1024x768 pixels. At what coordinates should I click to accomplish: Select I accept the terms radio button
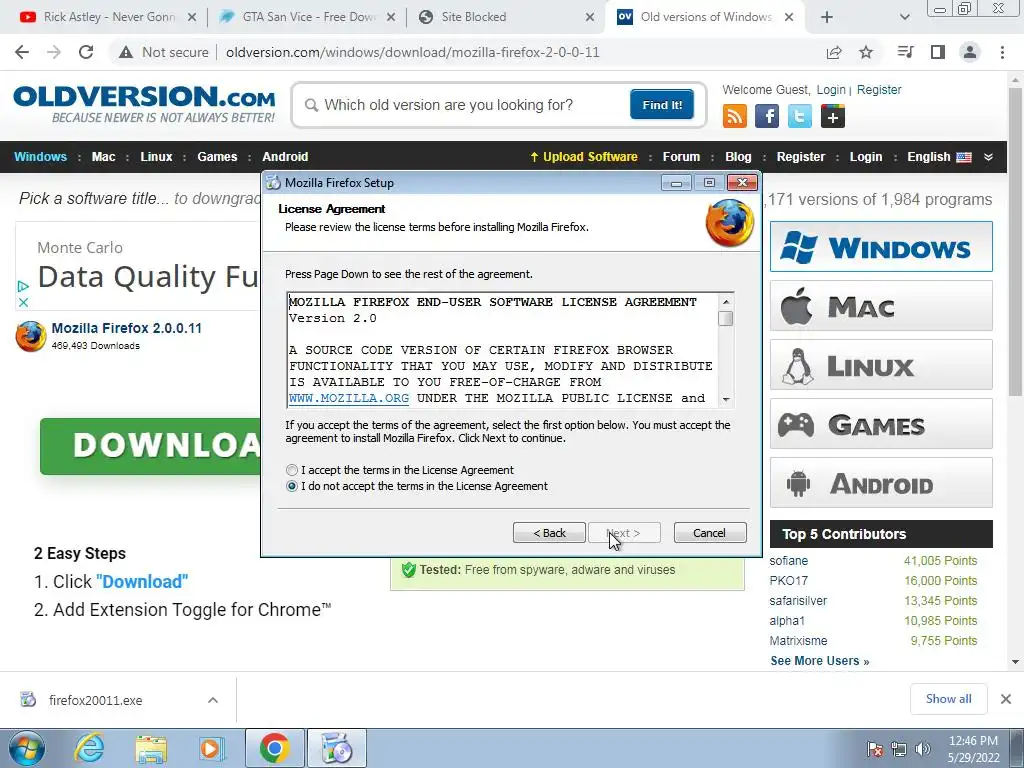pyautogui.click(x=292, y=470)
